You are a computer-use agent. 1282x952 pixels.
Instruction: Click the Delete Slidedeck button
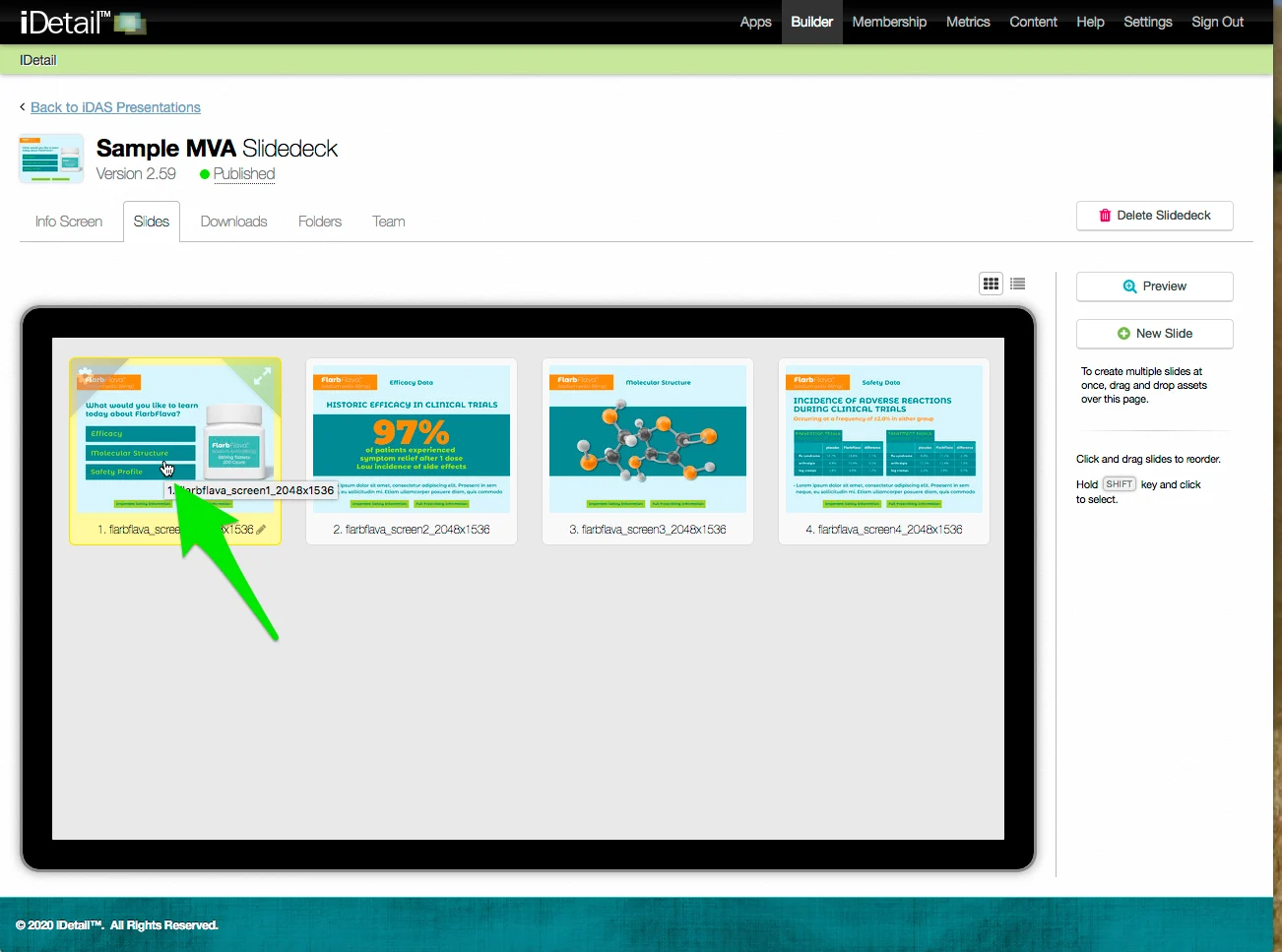(x=1155, y=216)
